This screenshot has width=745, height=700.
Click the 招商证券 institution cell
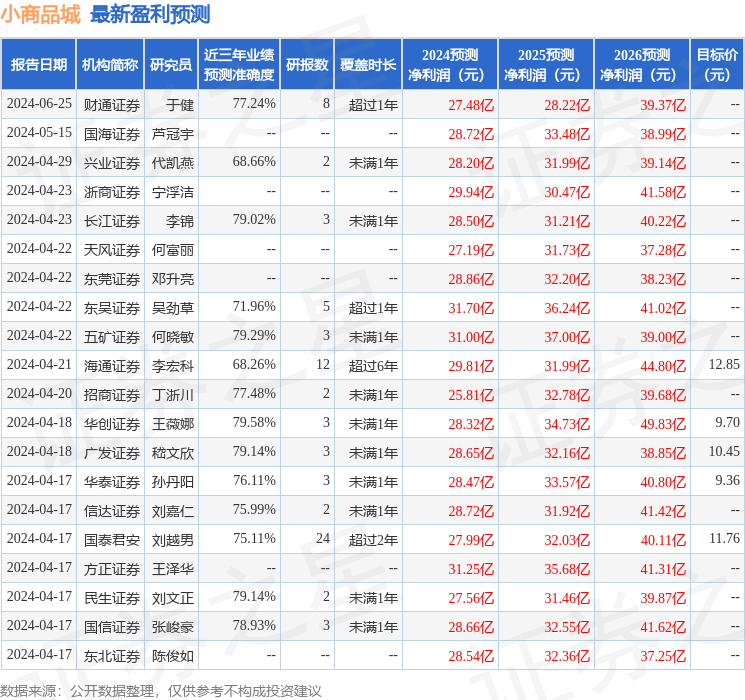112,395
